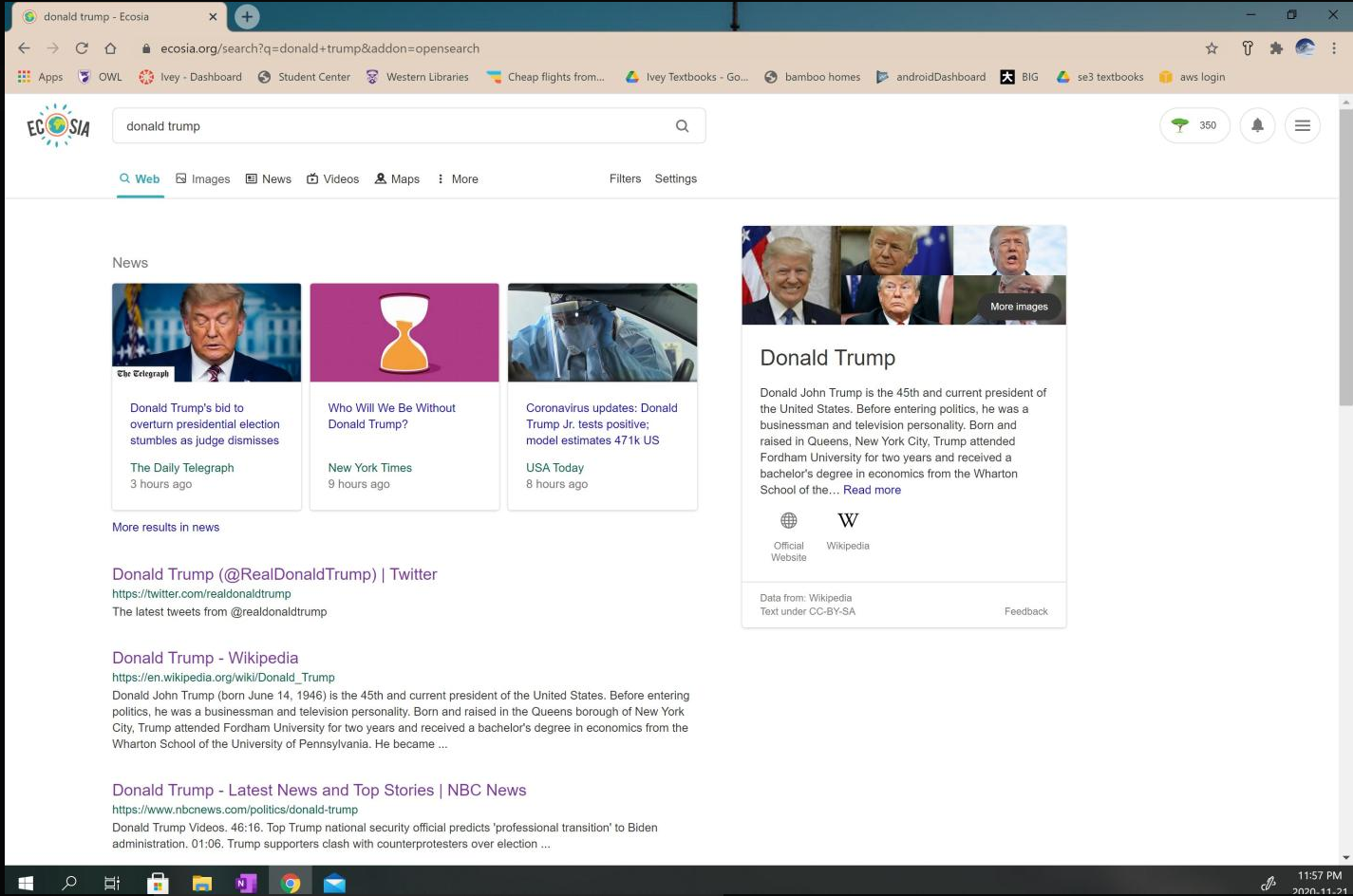
Task: Click the browser profile avatar icon
Action: [1306, 48]
